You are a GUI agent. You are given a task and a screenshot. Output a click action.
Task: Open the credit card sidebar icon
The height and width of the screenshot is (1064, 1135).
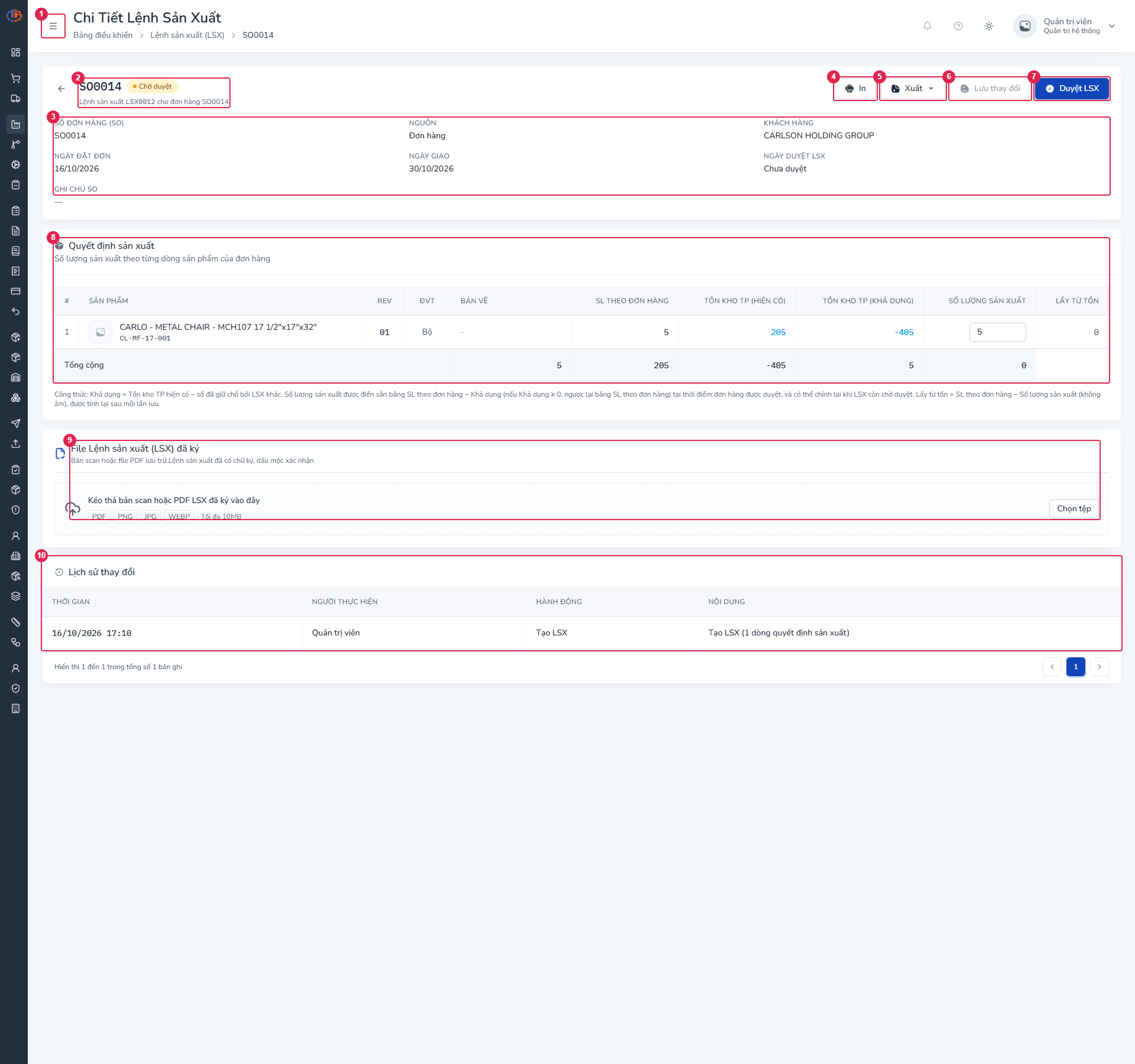tap(16, 291)
